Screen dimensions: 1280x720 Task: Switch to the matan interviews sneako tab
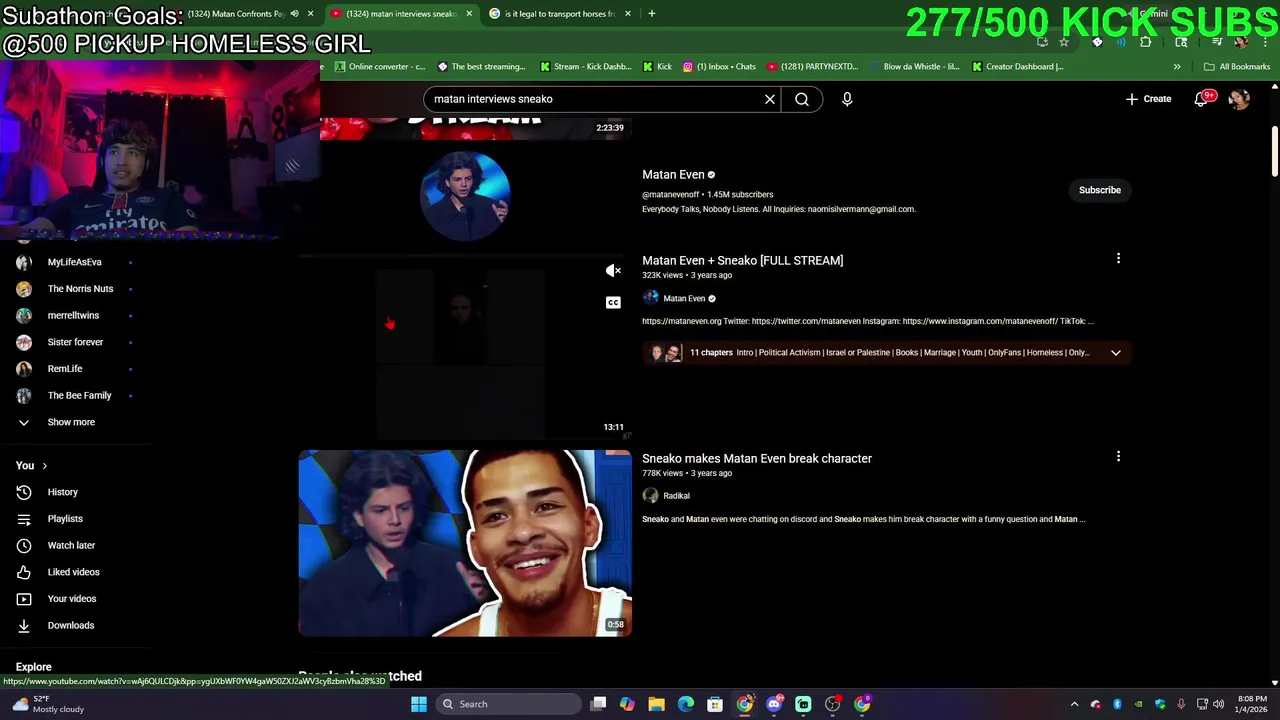[x=400, y=14]
